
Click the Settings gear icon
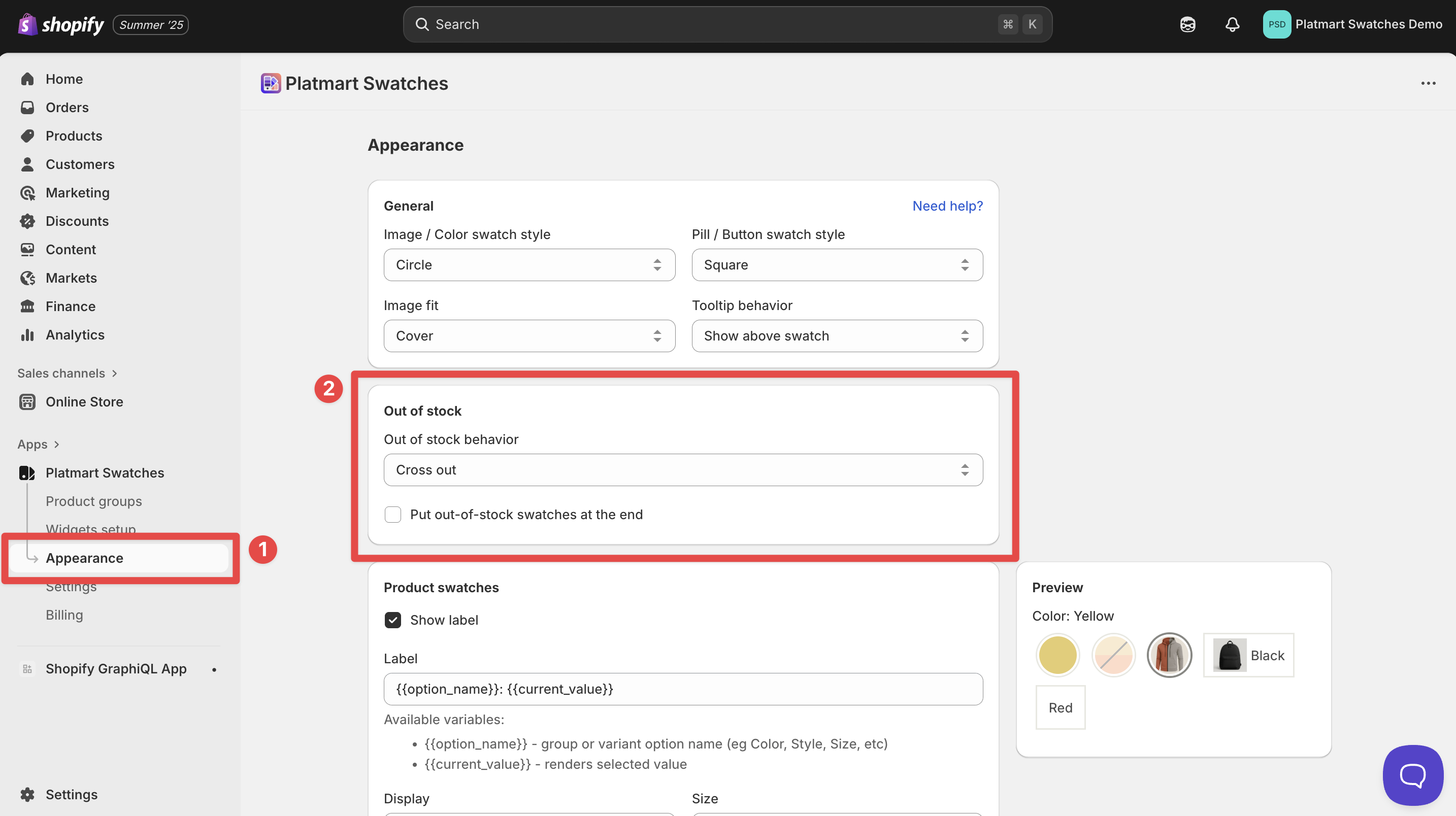pos(27,795)
